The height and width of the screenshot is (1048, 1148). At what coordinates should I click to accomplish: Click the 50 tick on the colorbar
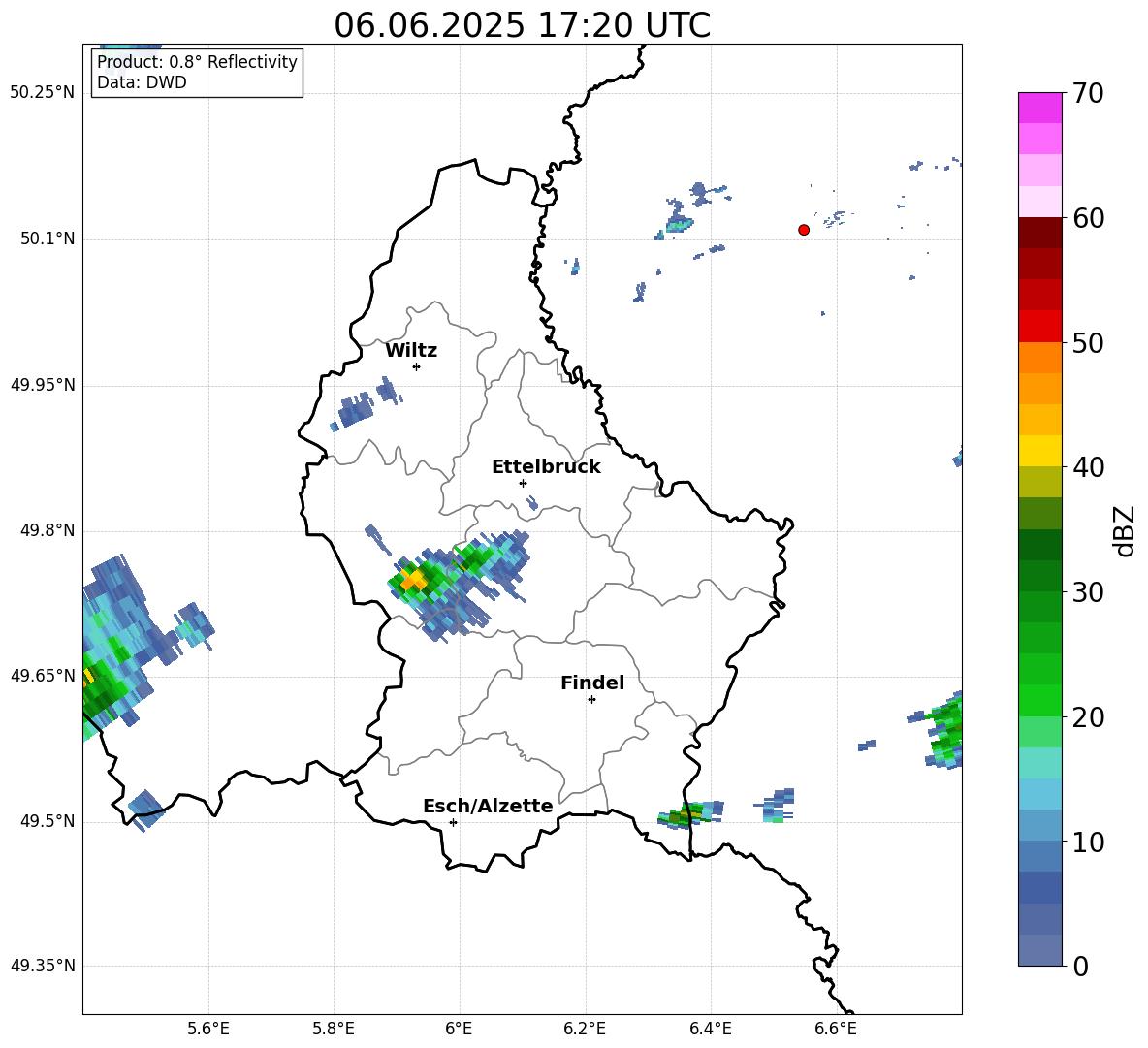pos(1087,342)
